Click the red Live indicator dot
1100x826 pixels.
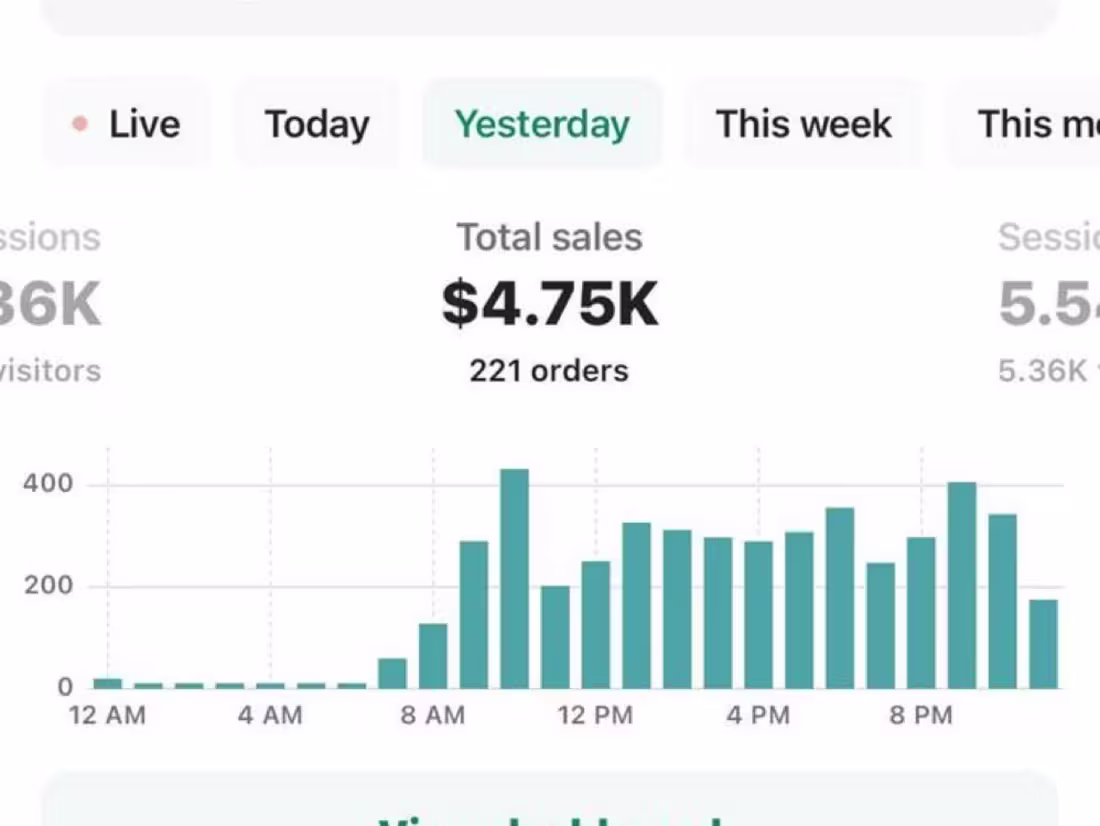click(80, 124)
